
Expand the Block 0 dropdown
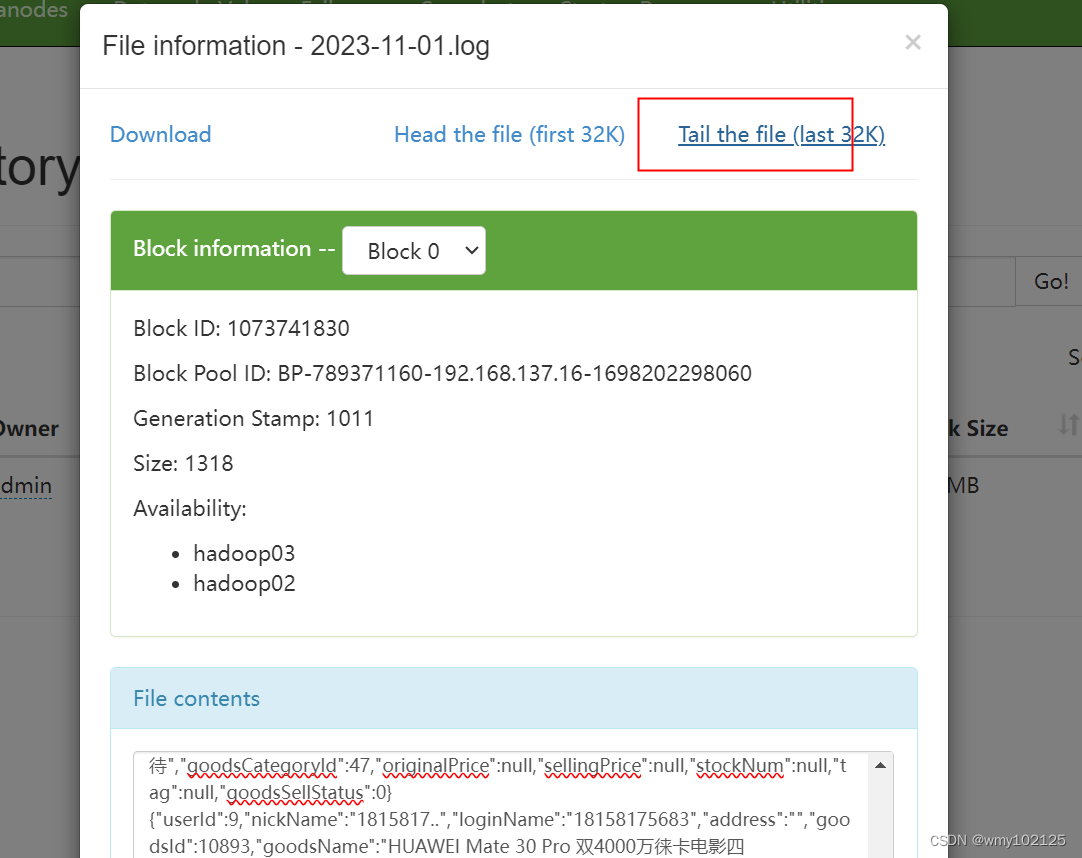tap(414, 251)
